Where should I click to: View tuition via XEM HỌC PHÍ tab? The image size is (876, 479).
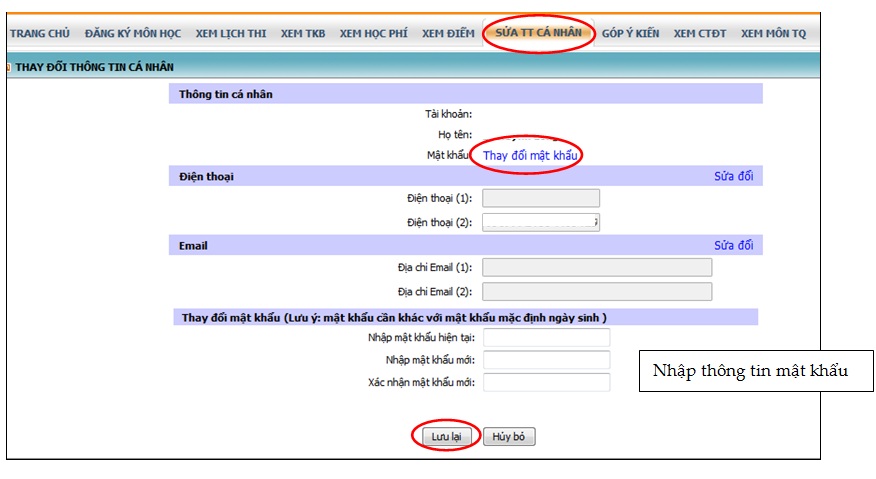(x=373, y=33)
